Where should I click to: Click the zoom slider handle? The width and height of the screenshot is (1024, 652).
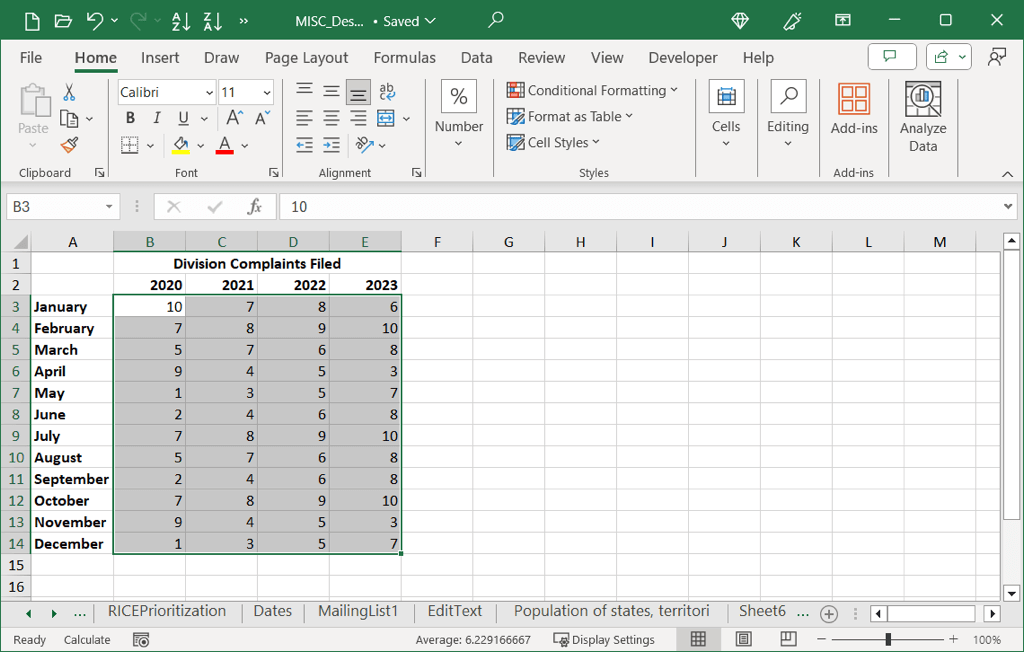click(x=888, y=639)
